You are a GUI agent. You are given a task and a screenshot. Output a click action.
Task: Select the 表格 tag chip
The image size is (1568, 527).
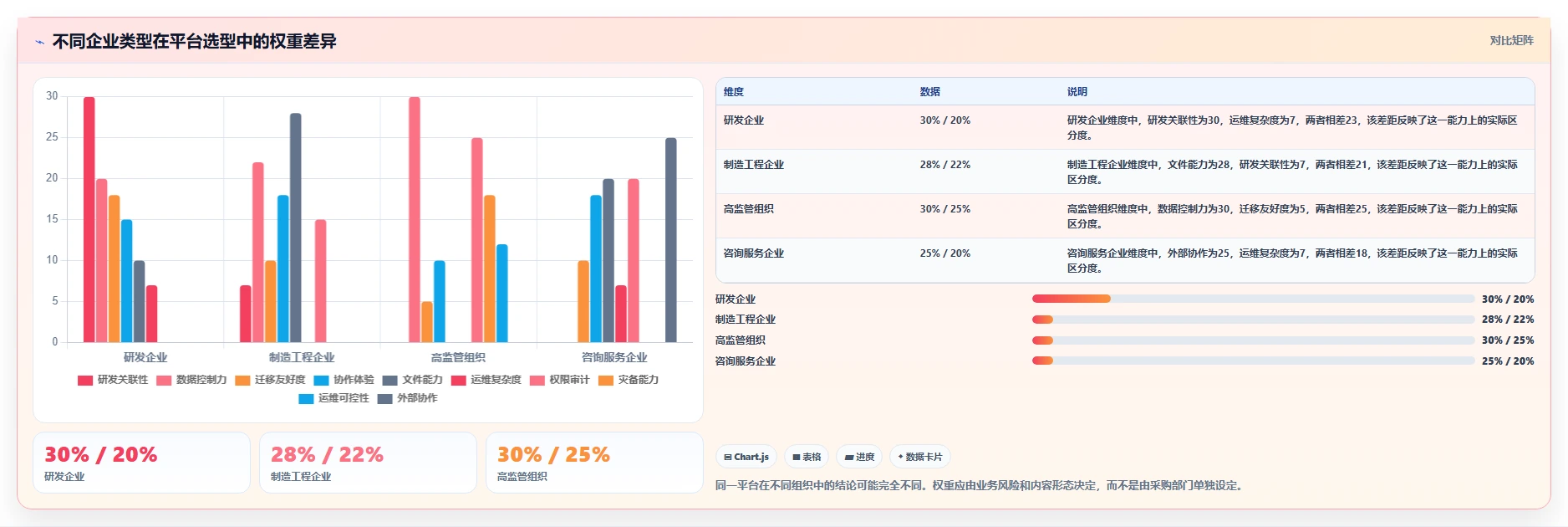pyautogui.click(x=807, y=457)
